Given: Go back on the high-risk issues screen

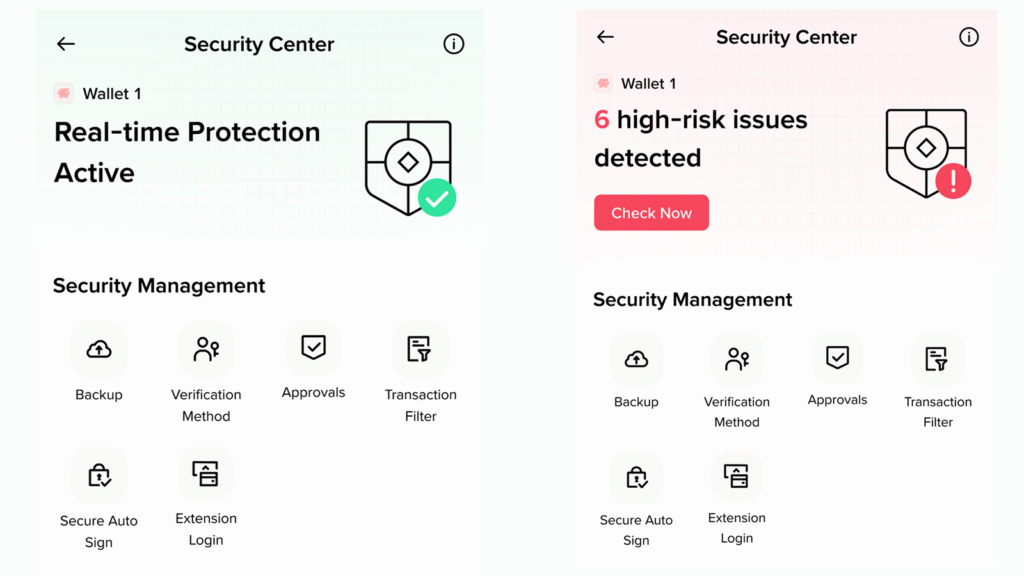Looking at the screenshot, I should [605, 37].
